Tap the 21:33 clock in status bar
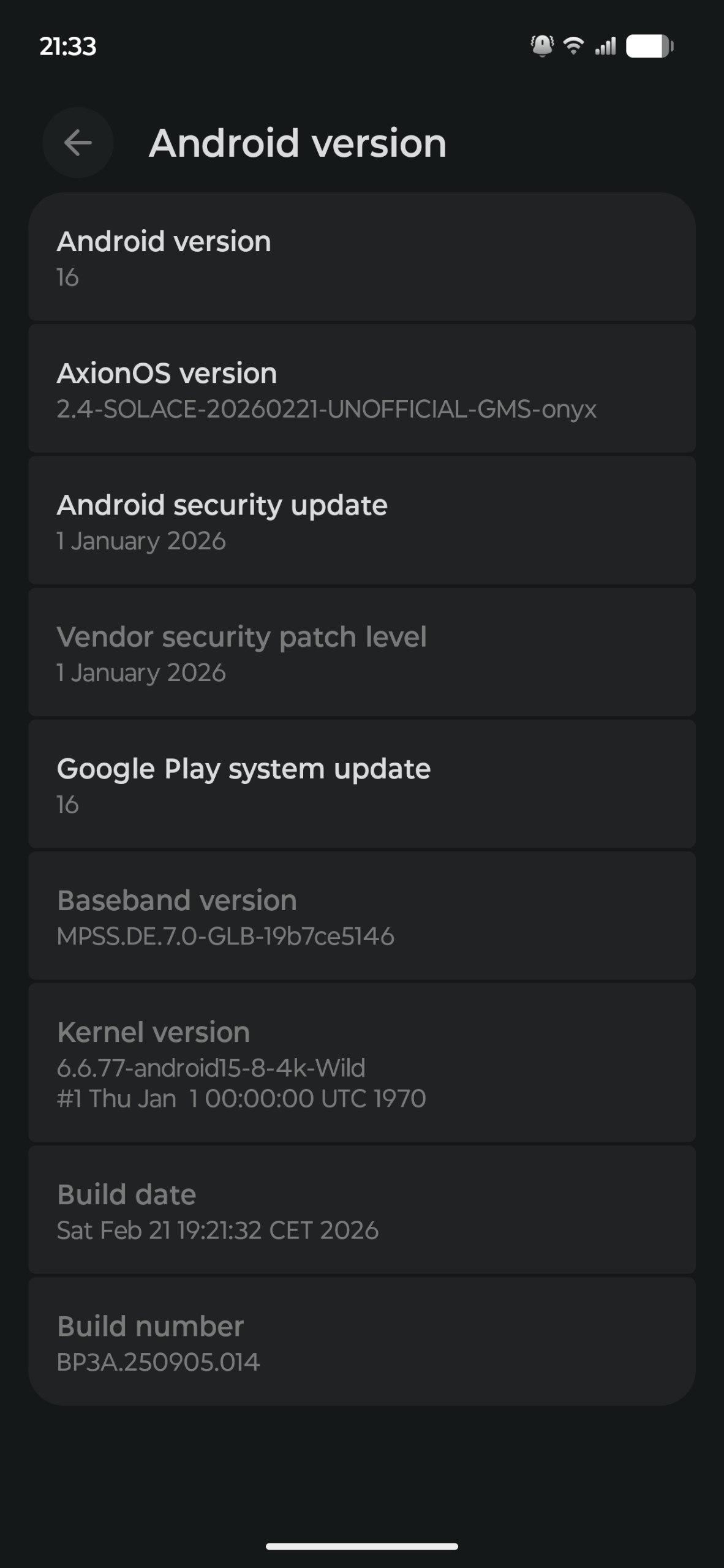The image size is (724, 1568). tap(68, 47)
